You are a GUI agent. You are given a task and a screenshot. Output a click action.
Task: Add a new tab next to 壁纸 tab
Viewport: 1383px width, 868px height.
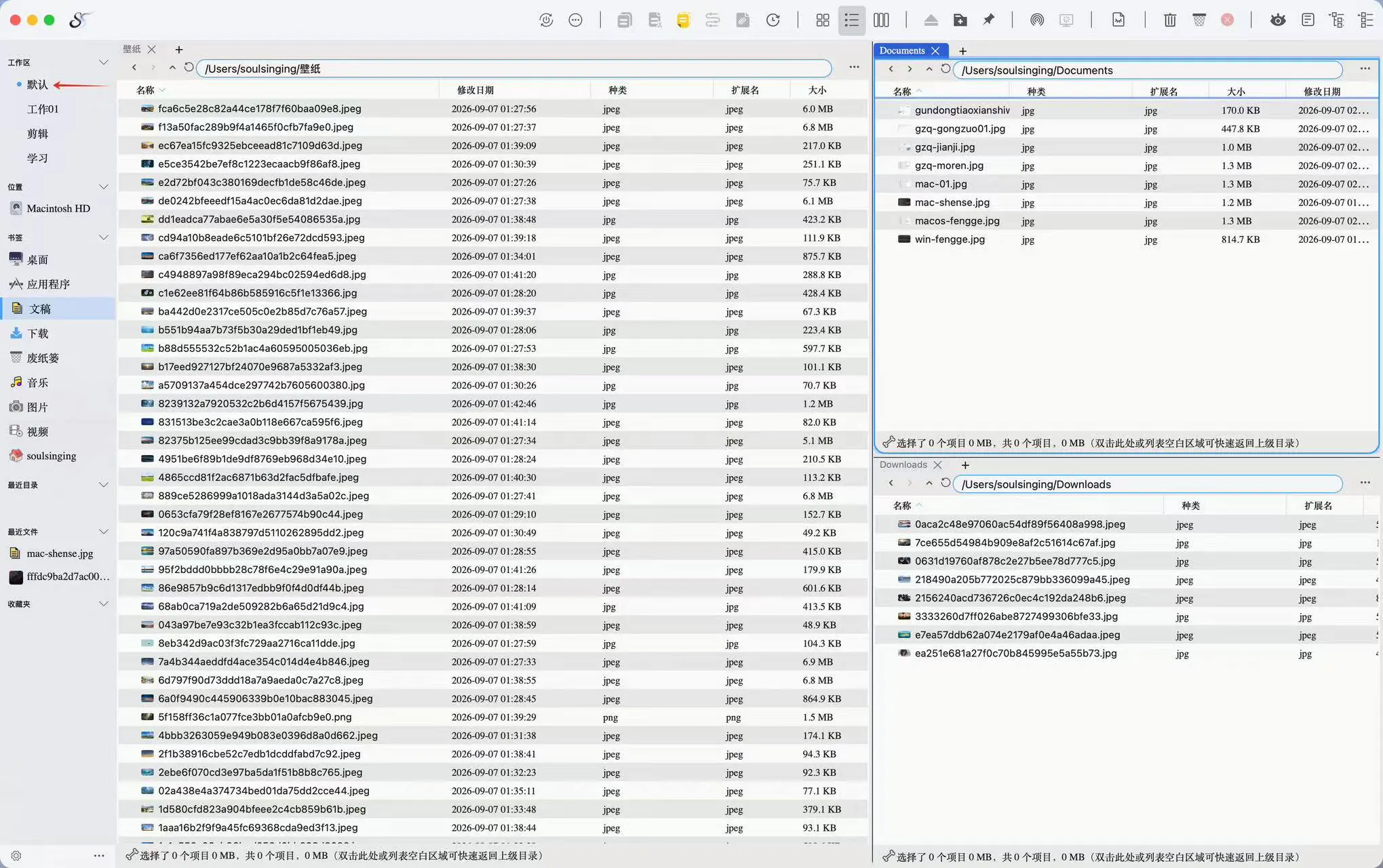178,50
